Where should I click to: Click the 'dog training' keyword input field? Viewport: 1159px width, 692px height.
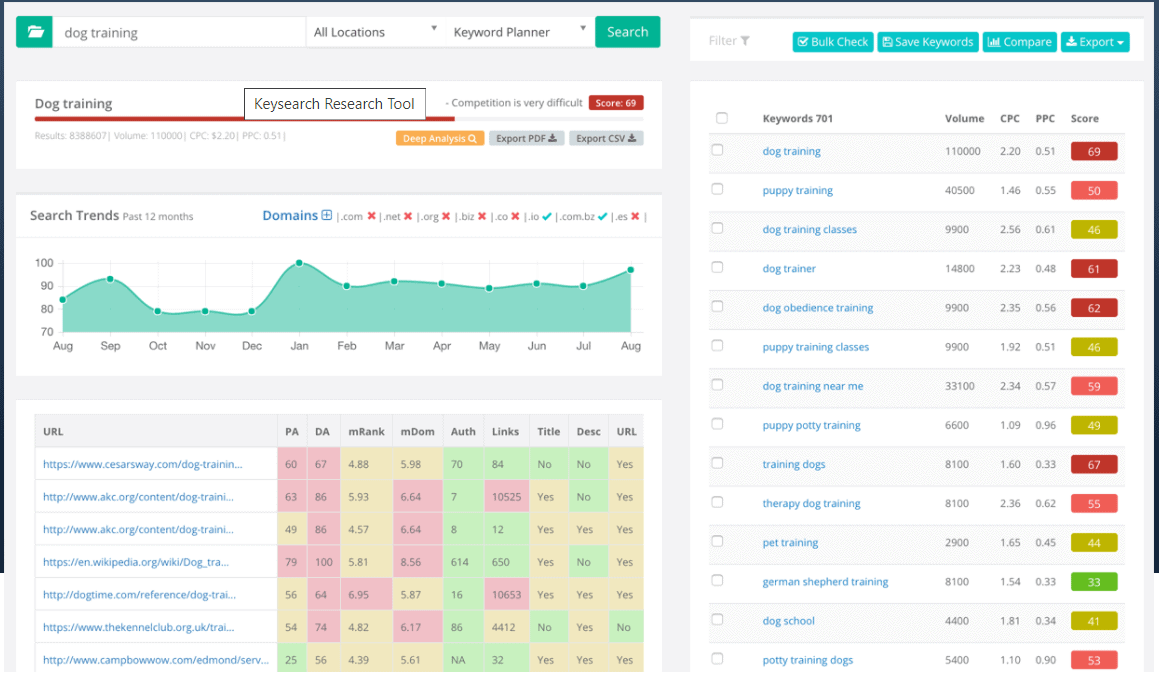point(178,32)
